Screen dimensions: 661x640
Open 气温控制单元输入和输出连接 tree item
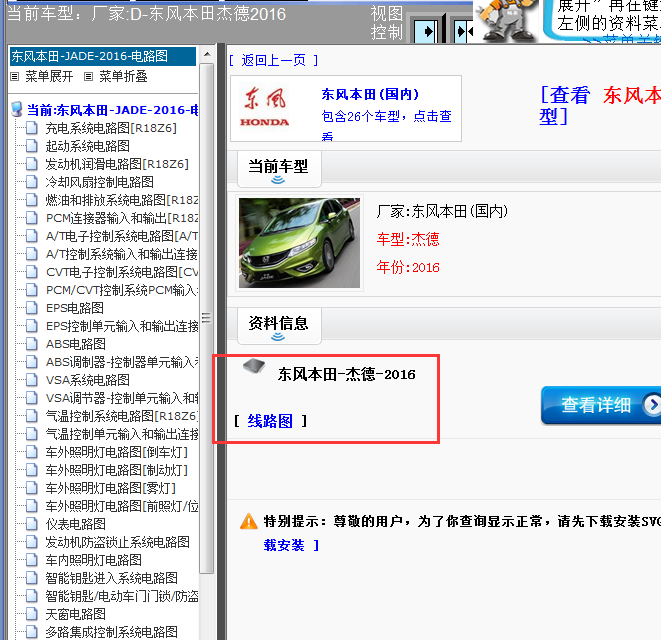coord(122,434)
